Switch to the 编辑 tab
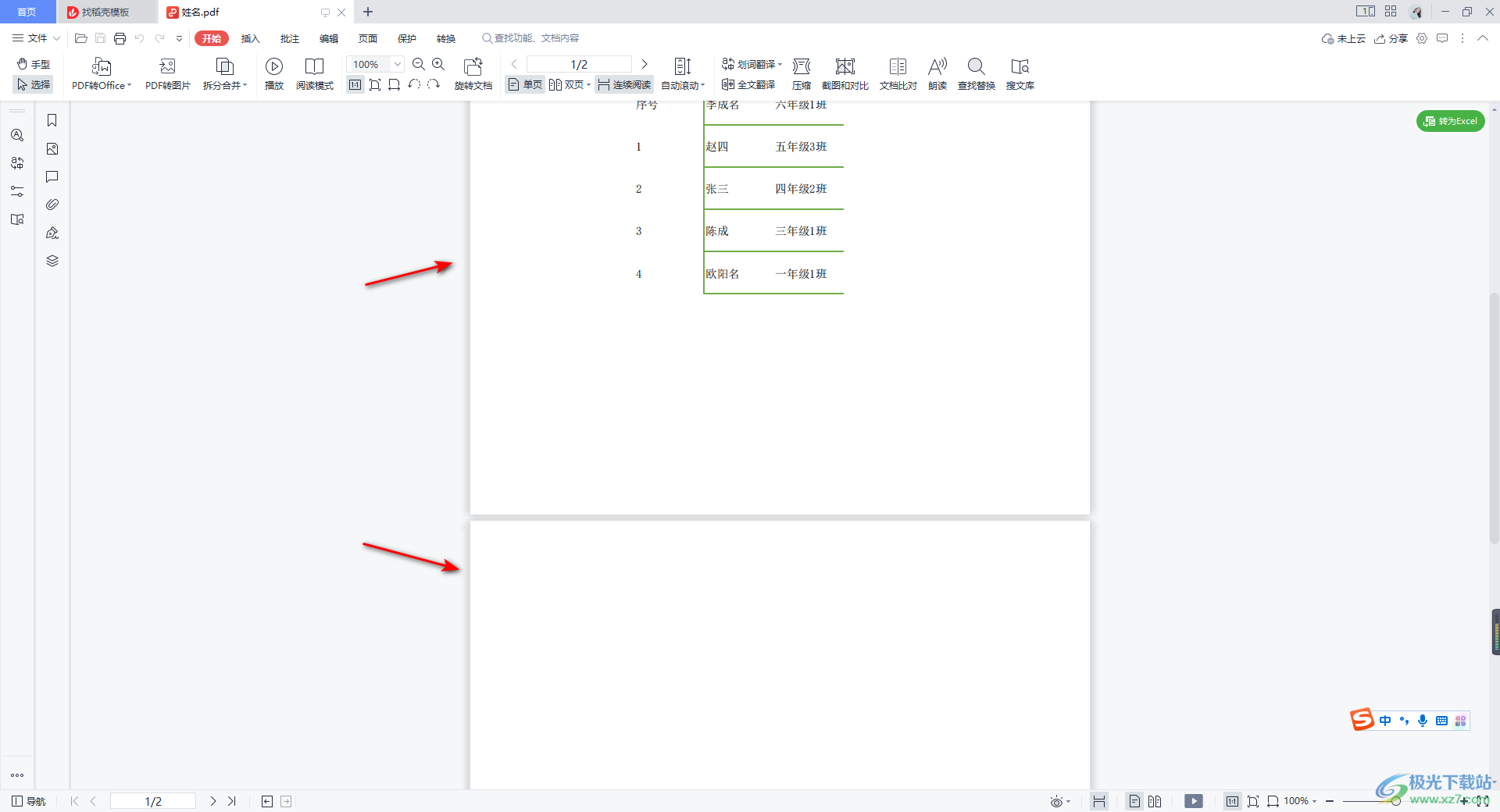 (x=328, y=38)
